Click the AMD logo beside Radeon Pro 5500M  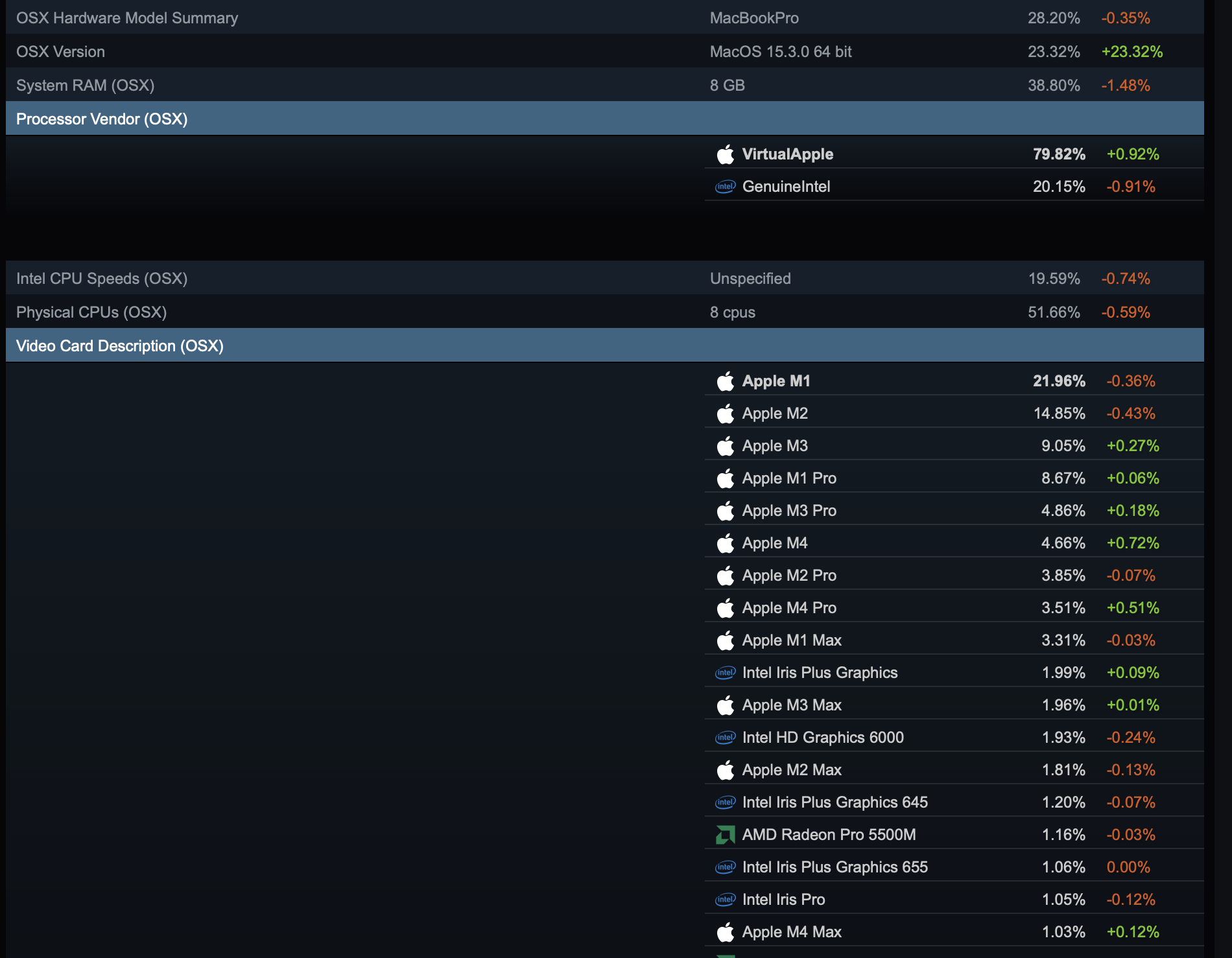coord(726,835)
